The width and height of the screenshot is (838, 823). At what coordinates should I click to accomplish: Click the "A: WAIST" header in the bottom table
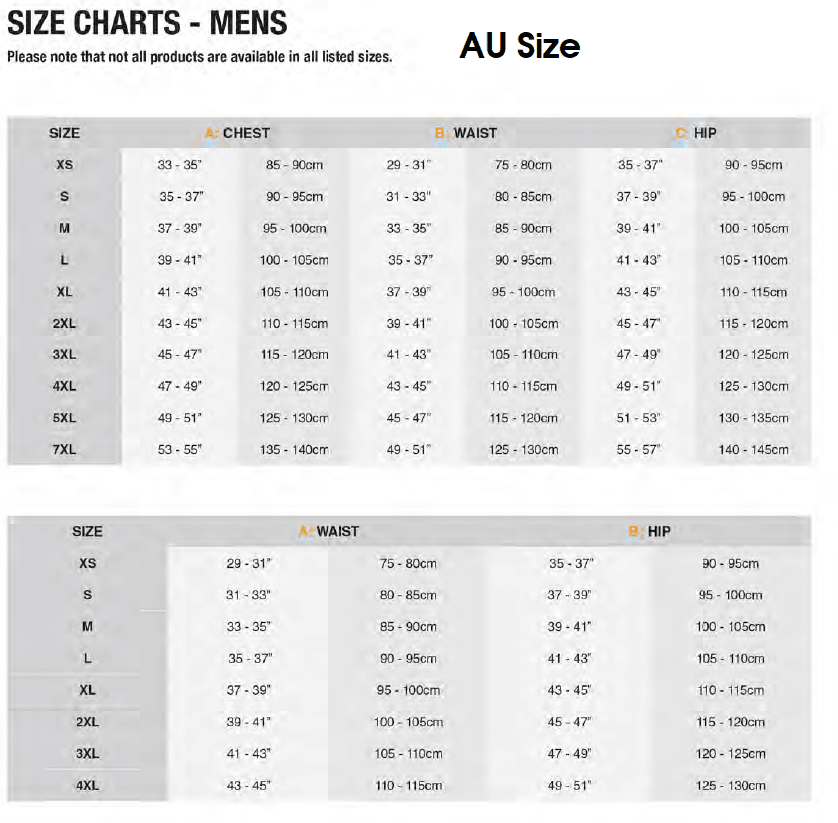click(x=329, y=532)
